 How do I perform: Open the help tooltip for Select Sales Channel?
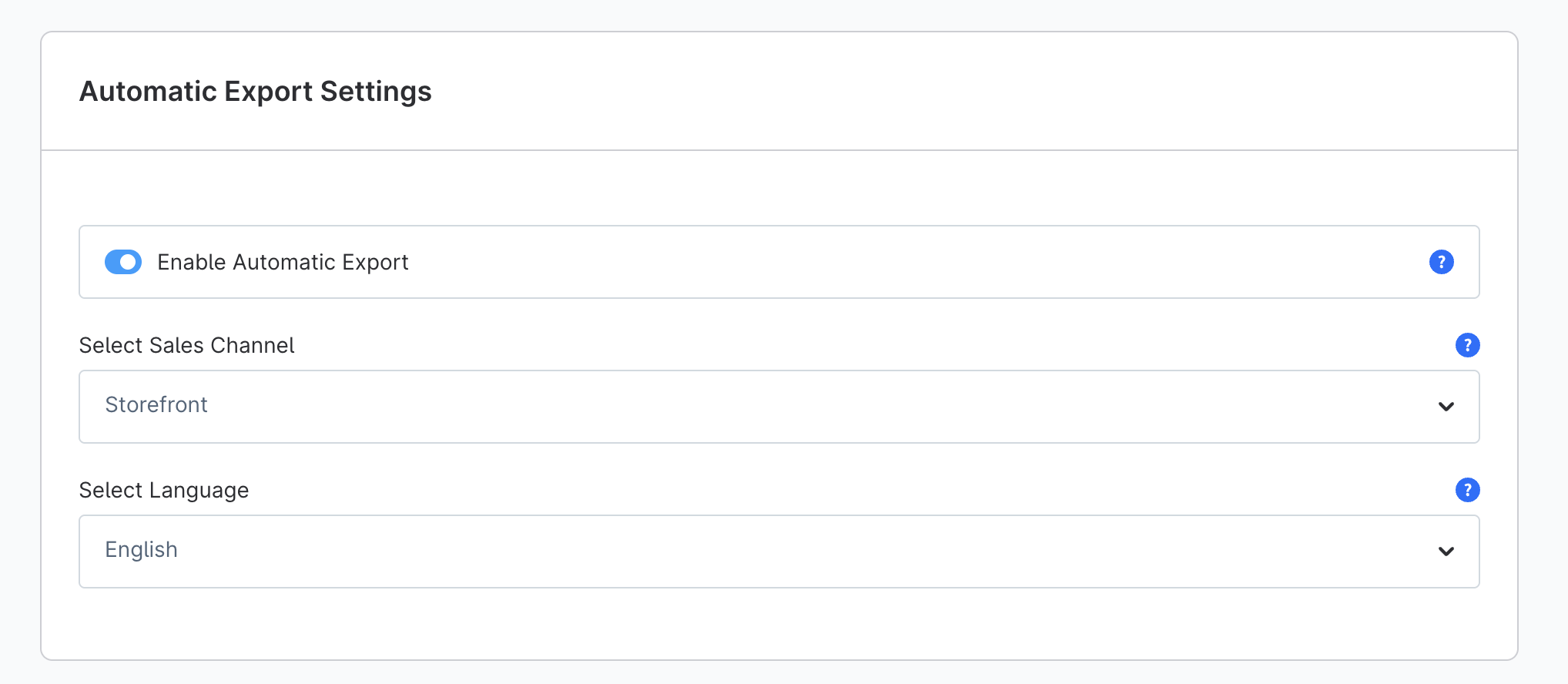[x=1468, y=345]
